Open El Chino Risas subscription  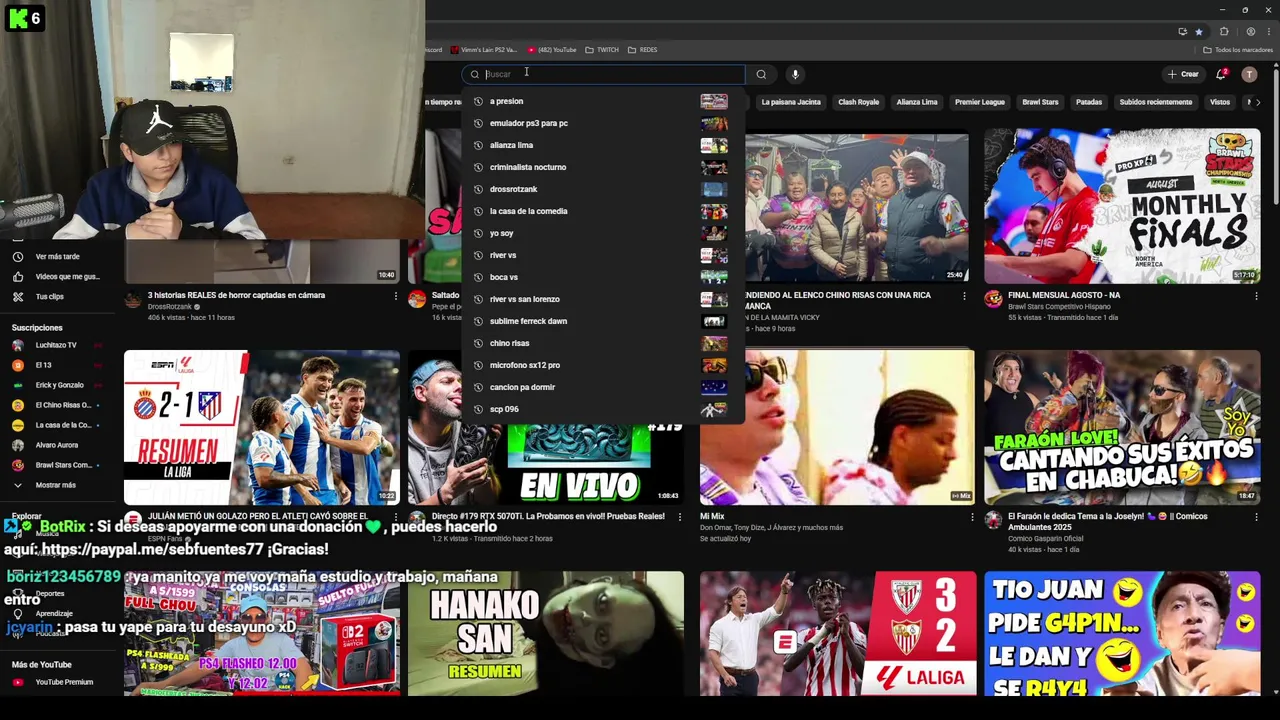point(57,405)
